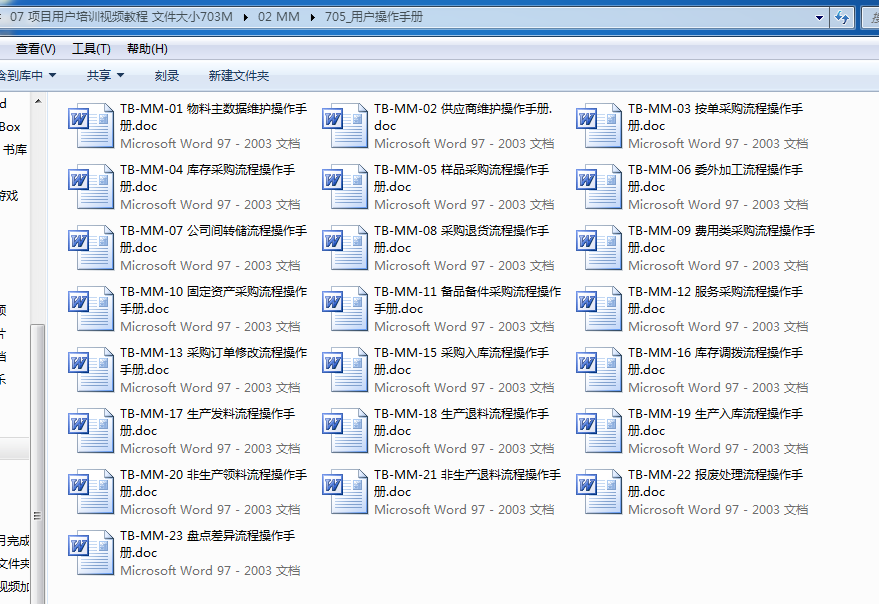This screenshot has width=879, height=604.
Task: Click file name 'TB-MM-03 按单采购流程操作手册.doc'
Action: pyautogui.click(x=715, y=117)
